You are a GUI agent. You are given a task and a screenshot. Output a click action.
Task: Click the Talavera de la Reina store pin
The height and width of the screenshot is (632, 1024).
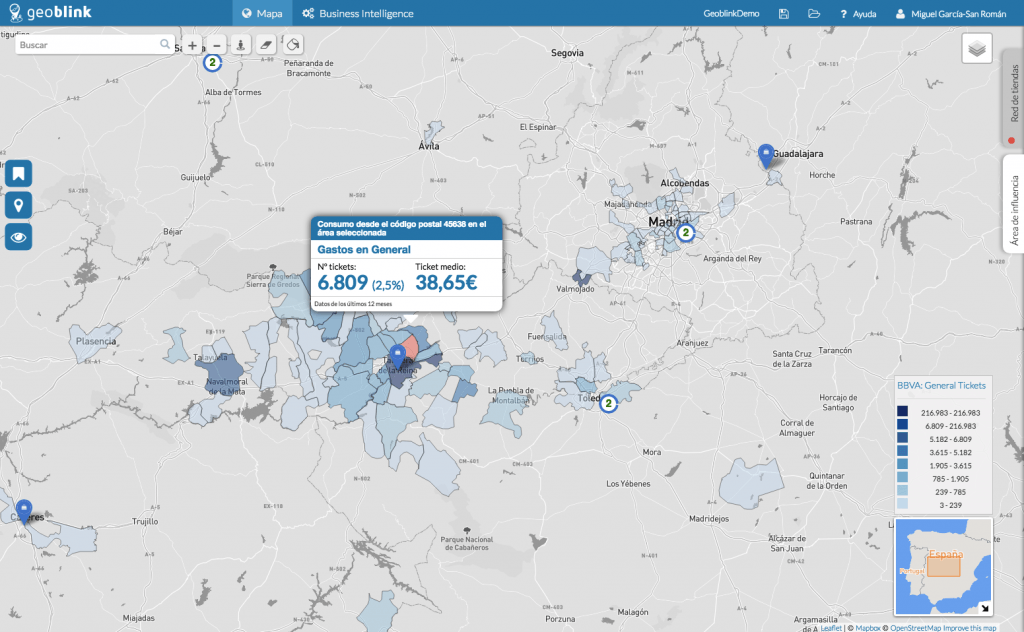(397, 358)
